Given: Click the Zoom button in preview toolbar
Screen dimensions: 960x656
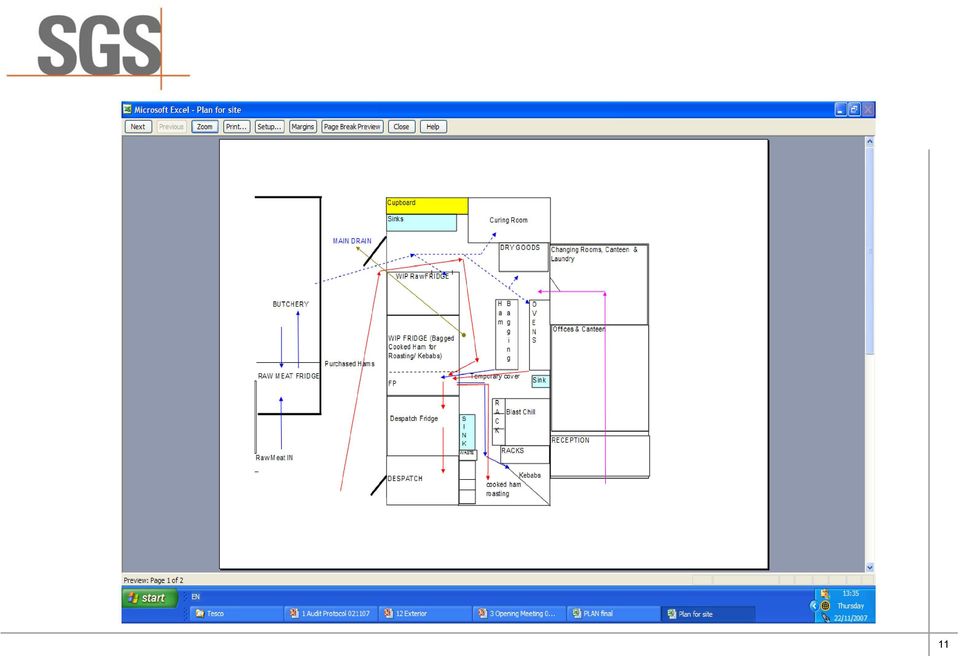Looking at the screenshot, I should pyautogui.click(x=204, y=127).
